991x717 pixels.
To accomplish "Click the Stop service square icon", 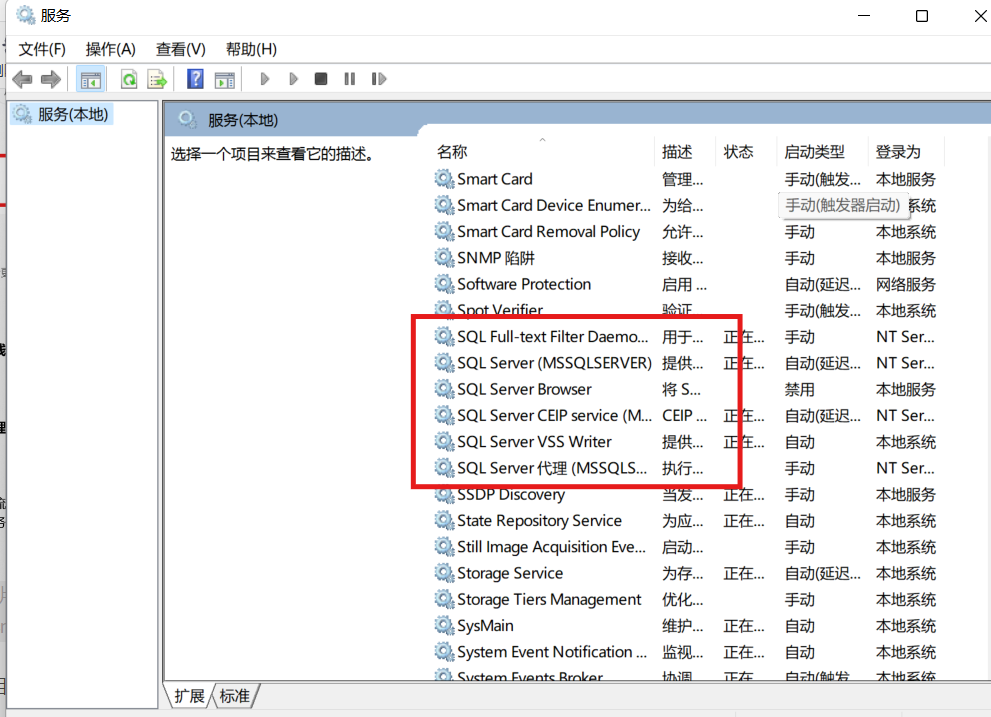I will pos(321,79).
